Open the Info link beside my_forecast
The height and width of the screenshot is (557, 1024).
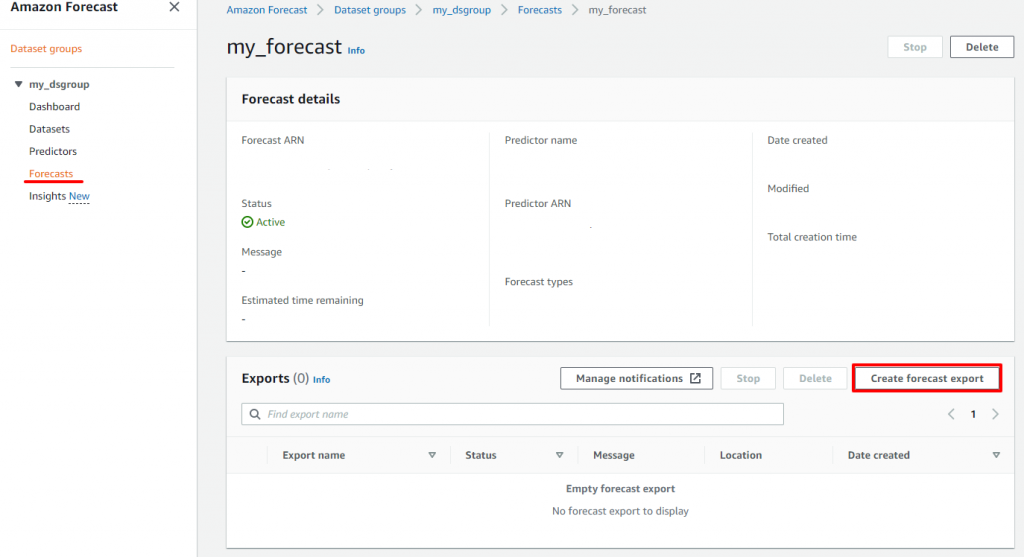click(356, 51)
